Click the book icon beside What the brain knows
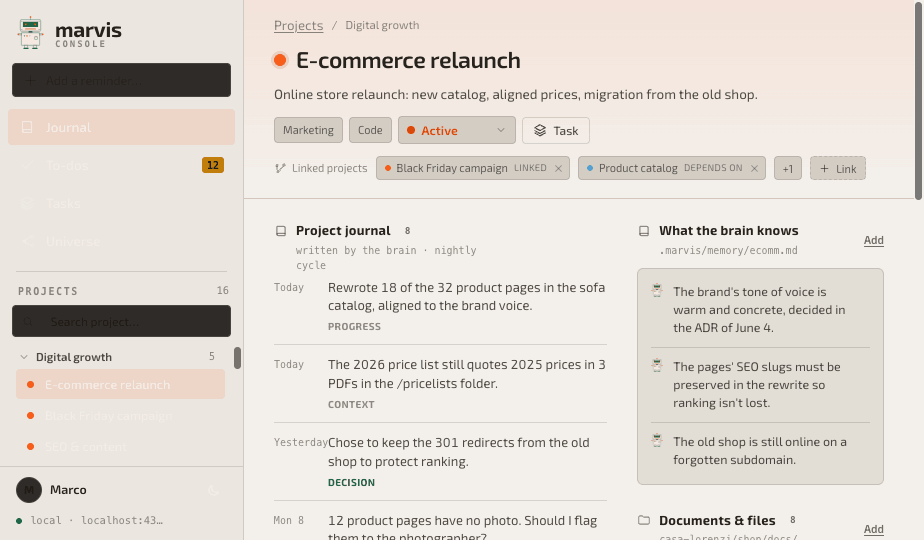924x540 pixels. tap(644, 231)
